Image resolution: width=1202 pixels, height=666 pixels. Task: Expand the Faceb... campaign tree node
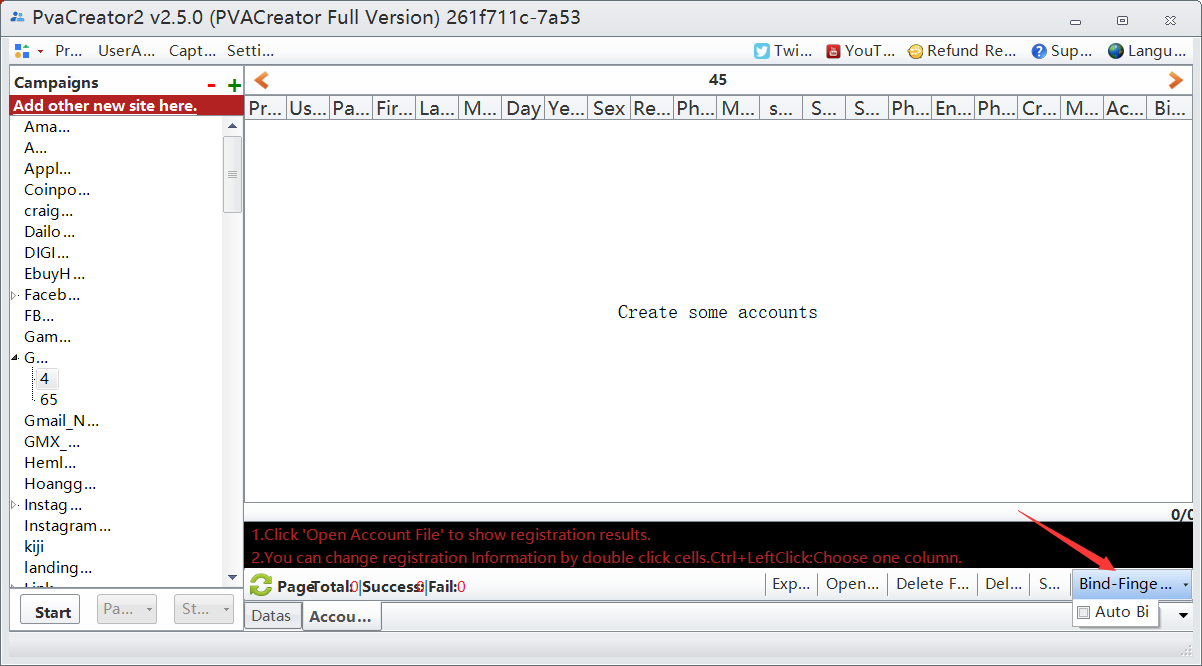[x=15, y=295]
